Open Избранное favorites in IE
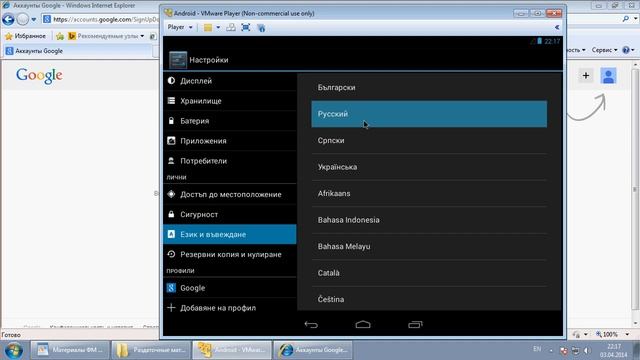Viewport: 640px width, 360px height. coord(25,36)
